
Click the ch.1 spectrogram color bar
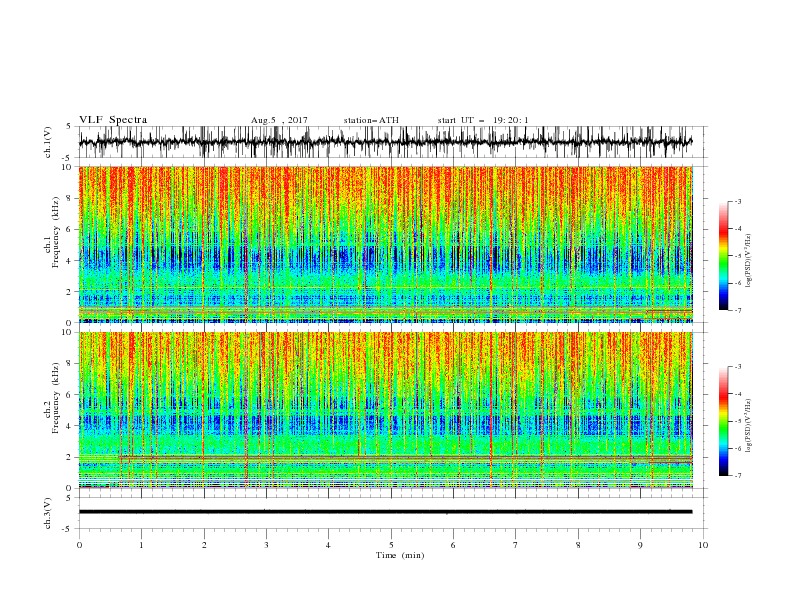[x=723, y=256]
